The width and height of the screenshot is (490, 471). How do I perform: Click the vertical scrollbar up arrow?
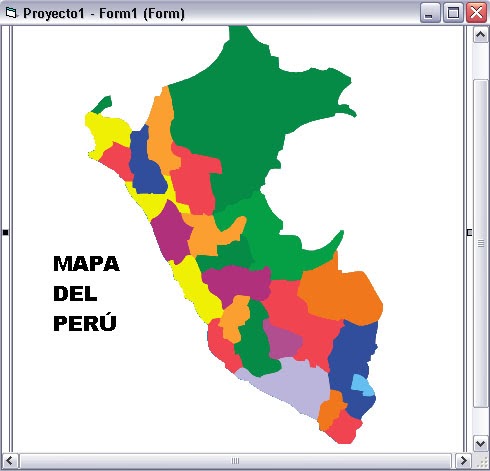[480, 35]
